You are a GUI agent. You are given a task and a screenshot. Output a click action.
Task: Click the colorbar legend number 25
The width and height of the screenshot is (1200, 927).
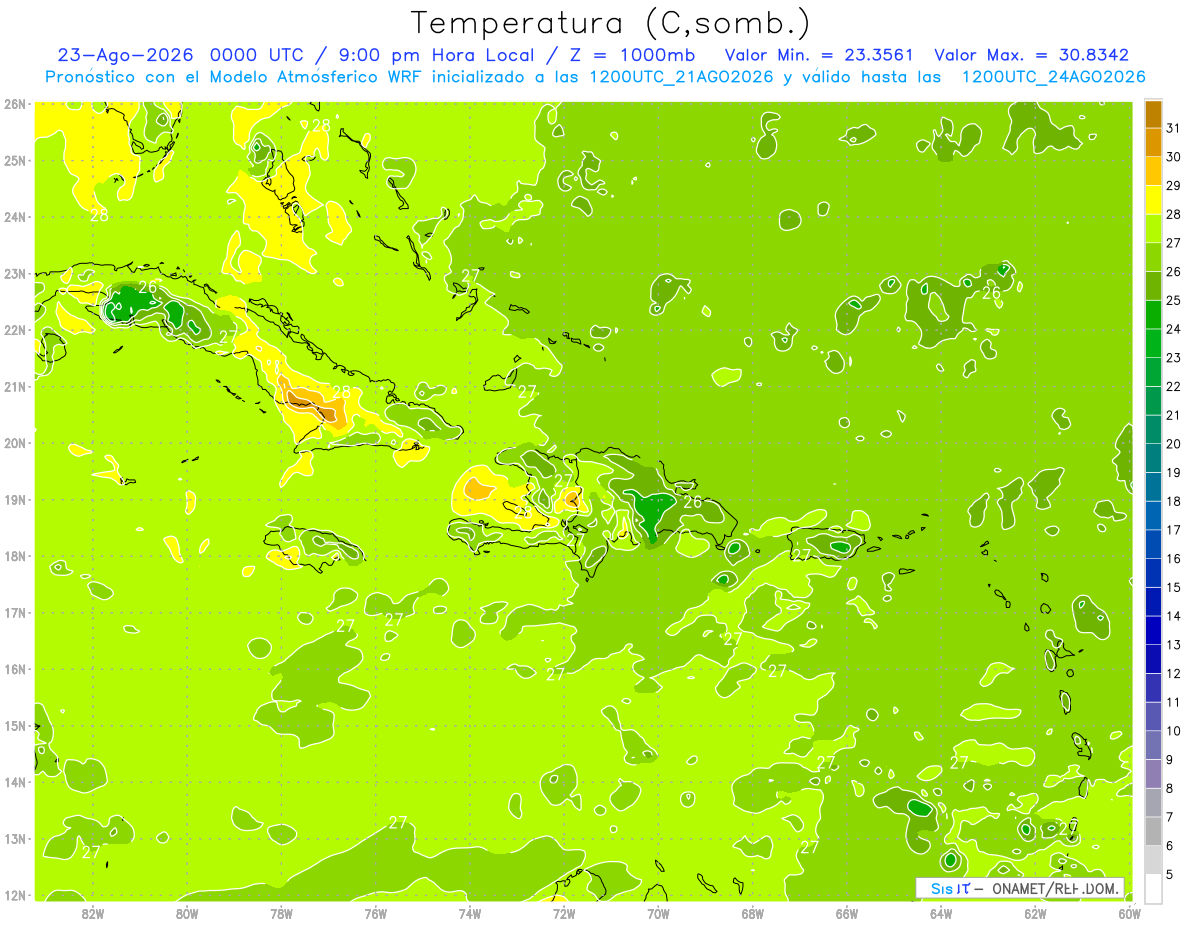[x=1173, y=300]
